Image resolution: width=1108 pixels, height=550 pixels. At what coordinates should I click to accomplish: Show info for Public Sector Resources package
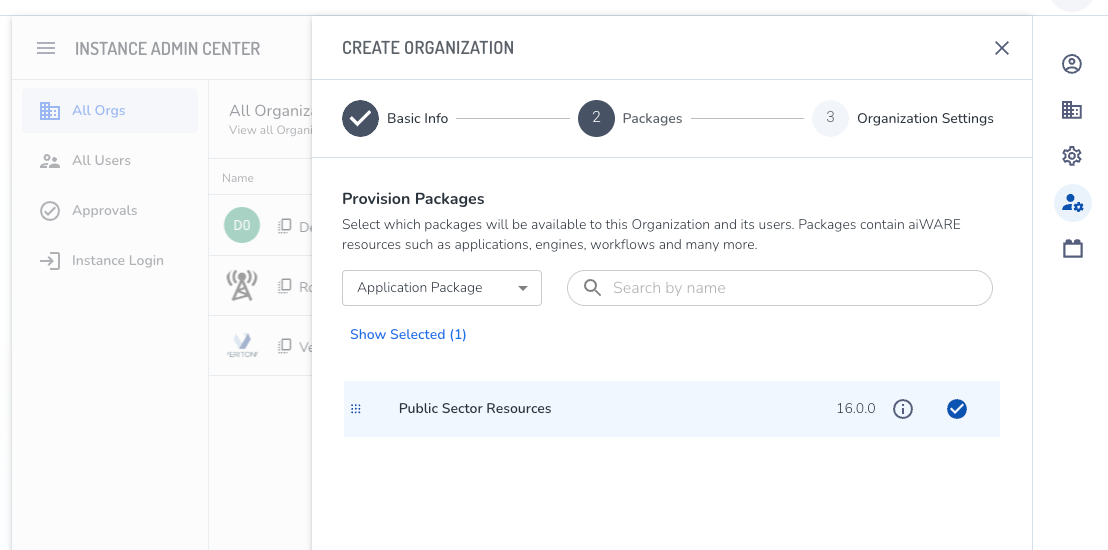pyautogui.click(x=902, y=409)
